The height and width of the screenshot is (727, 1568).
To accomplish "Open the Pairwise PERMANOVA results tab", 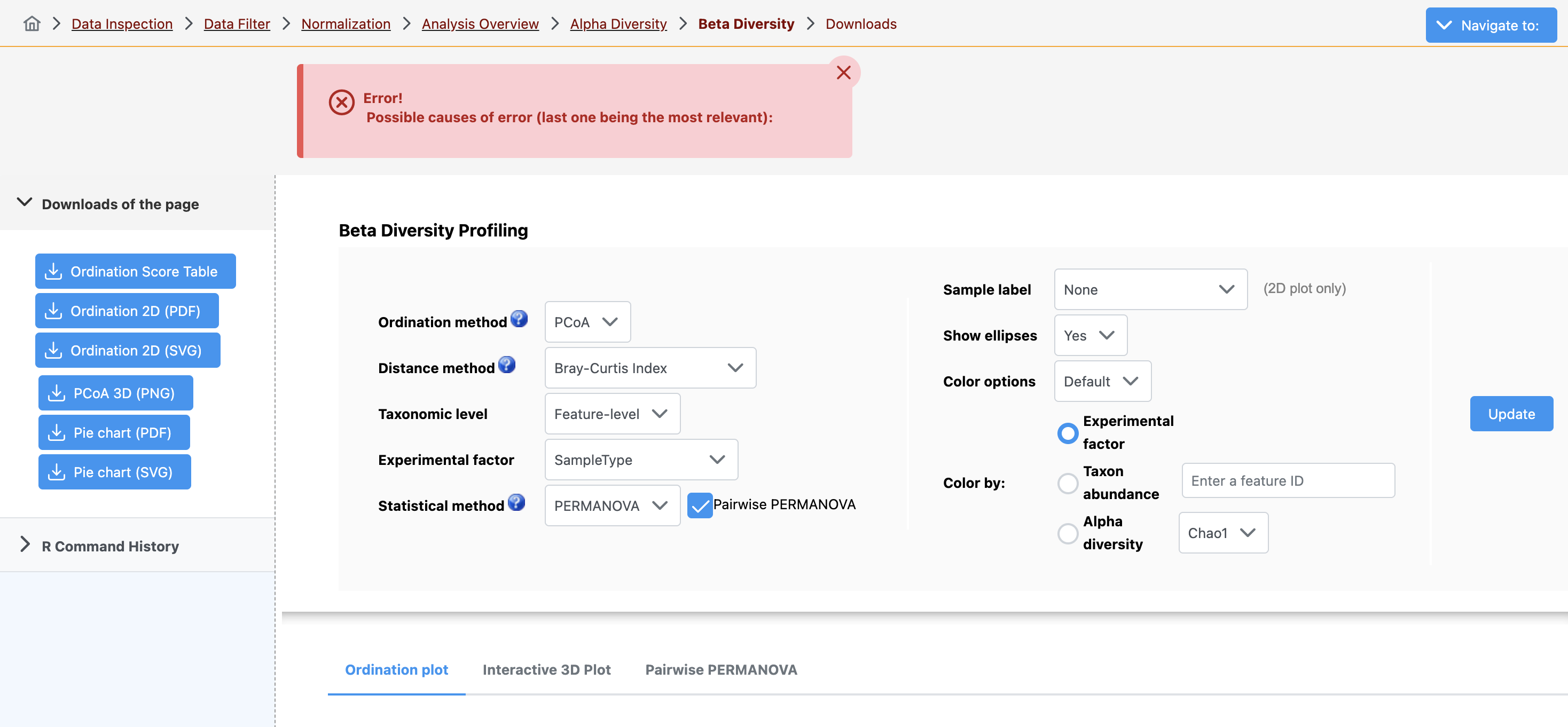I will (720, 669).
